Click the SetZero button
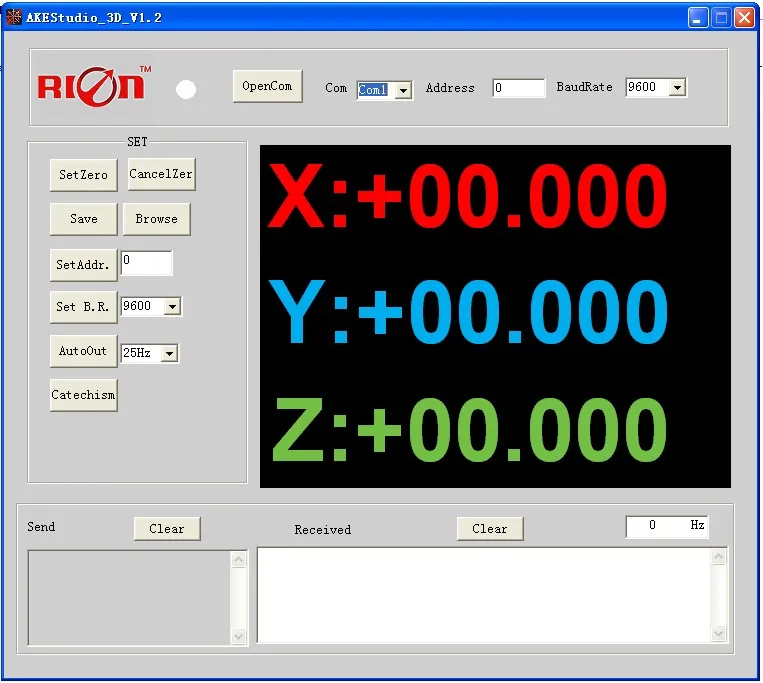 (x=84, y=175)
